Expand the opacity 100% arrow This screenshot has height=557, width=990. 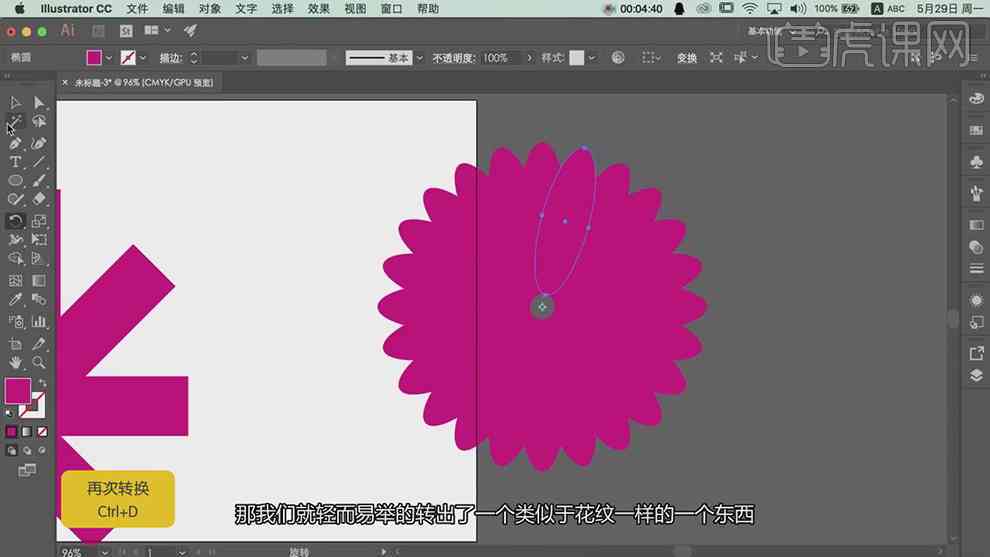529,58
